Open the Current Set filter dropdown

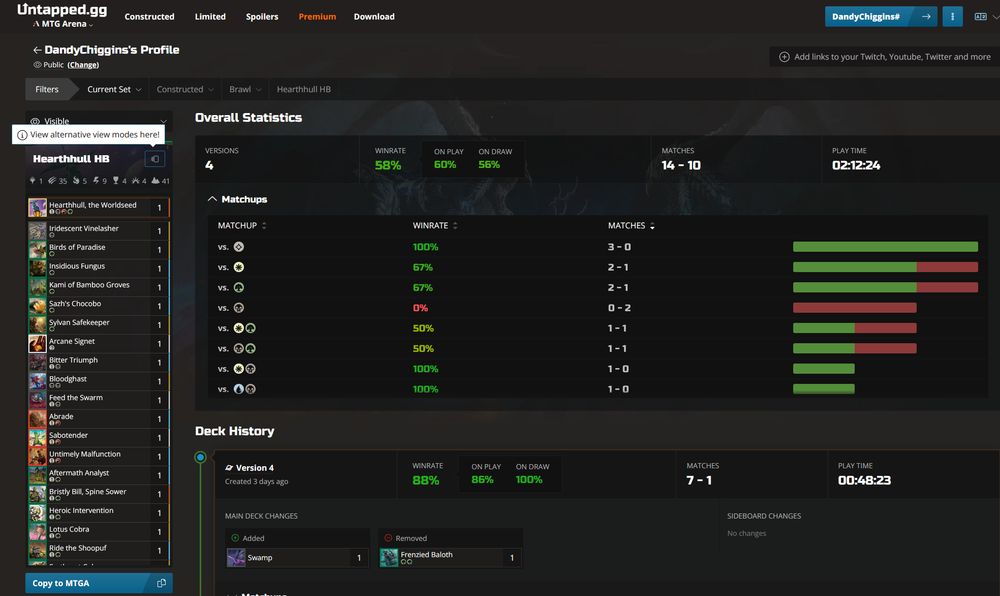click(114, 89)
